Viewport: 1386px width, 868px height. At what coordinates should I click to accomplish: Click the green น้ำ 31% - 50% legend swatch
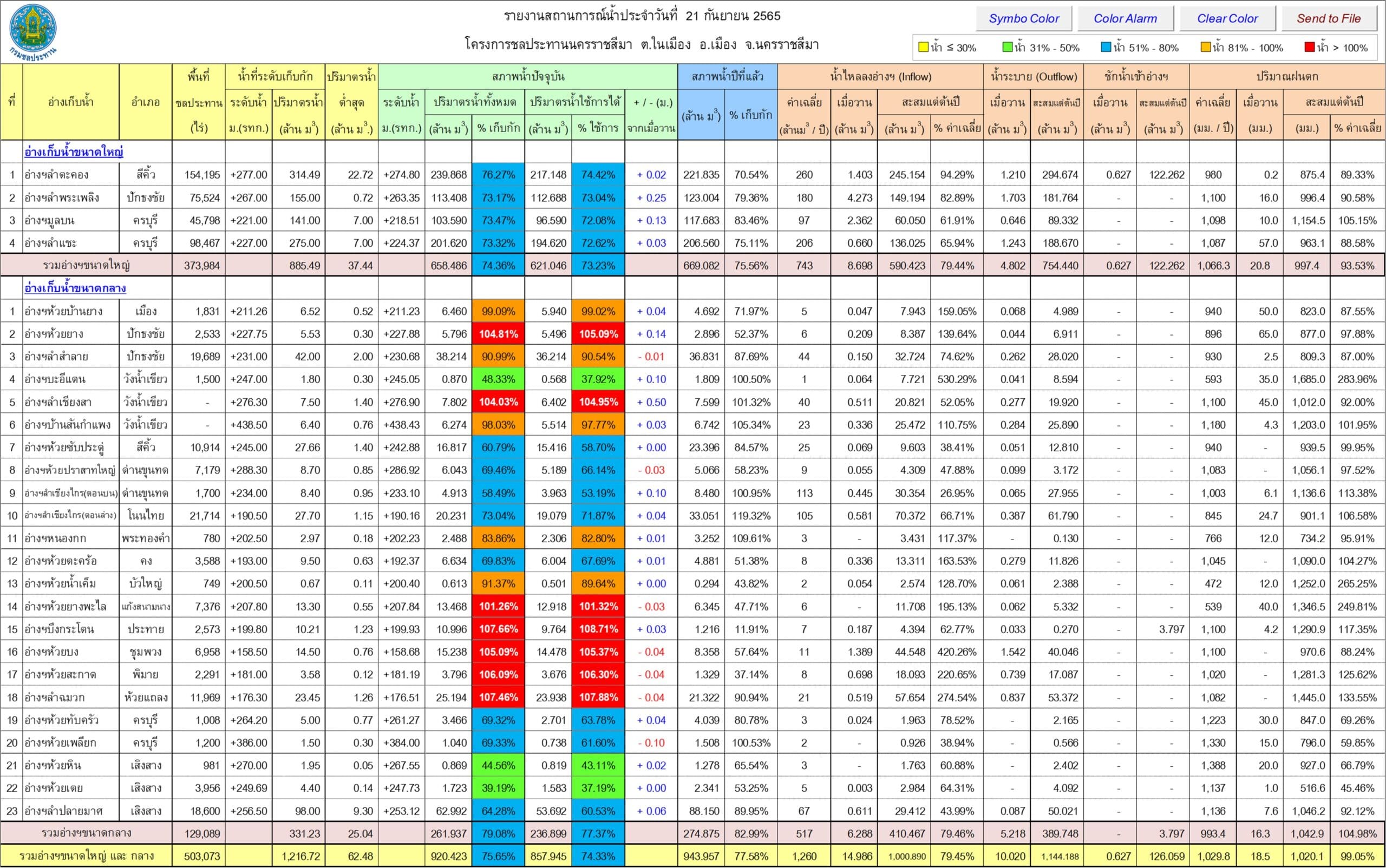point(1008,47)
